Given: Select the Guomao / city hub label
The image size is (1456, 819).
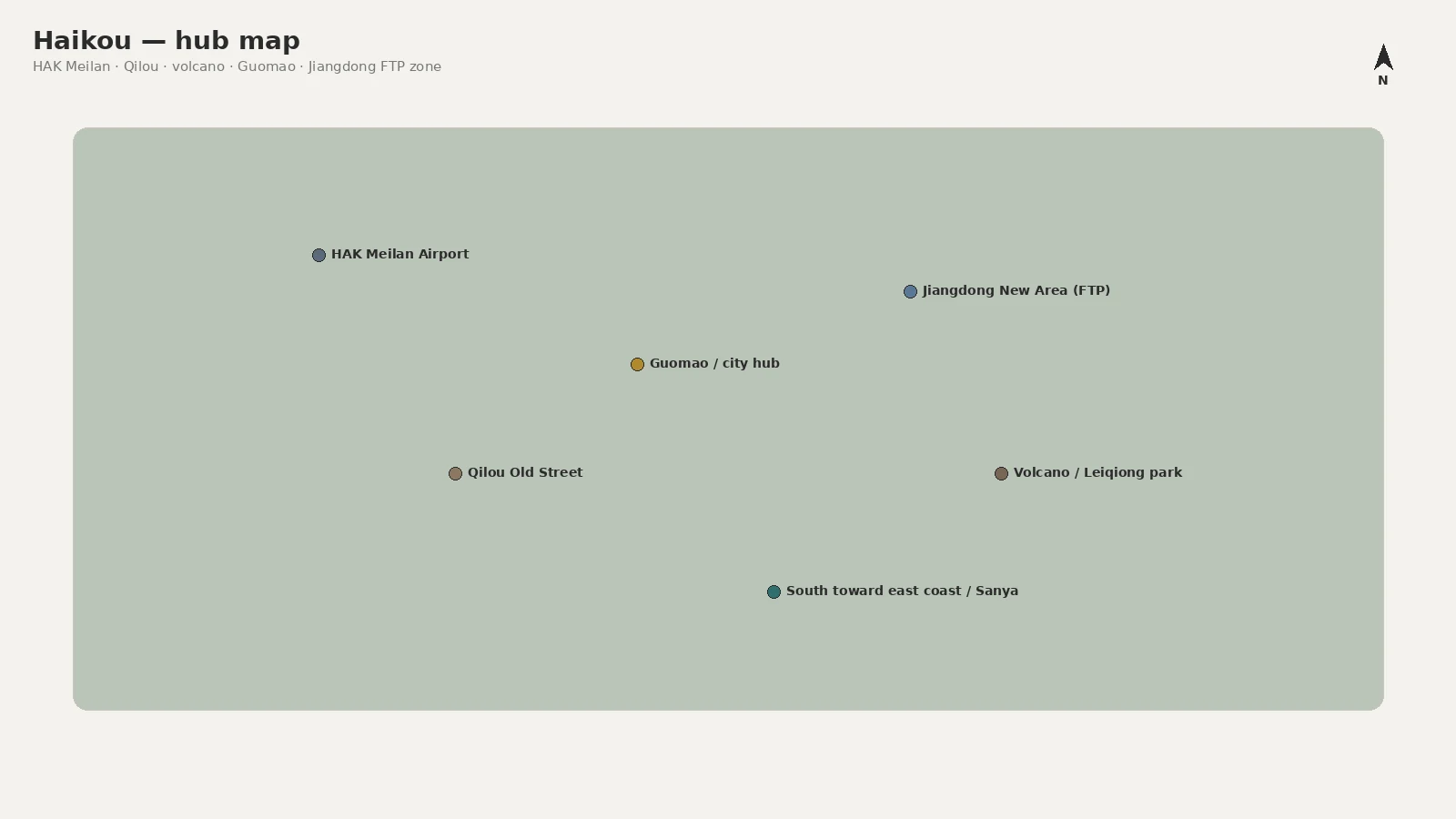Looking at the screenshot, I should click(x=714, y=363).
